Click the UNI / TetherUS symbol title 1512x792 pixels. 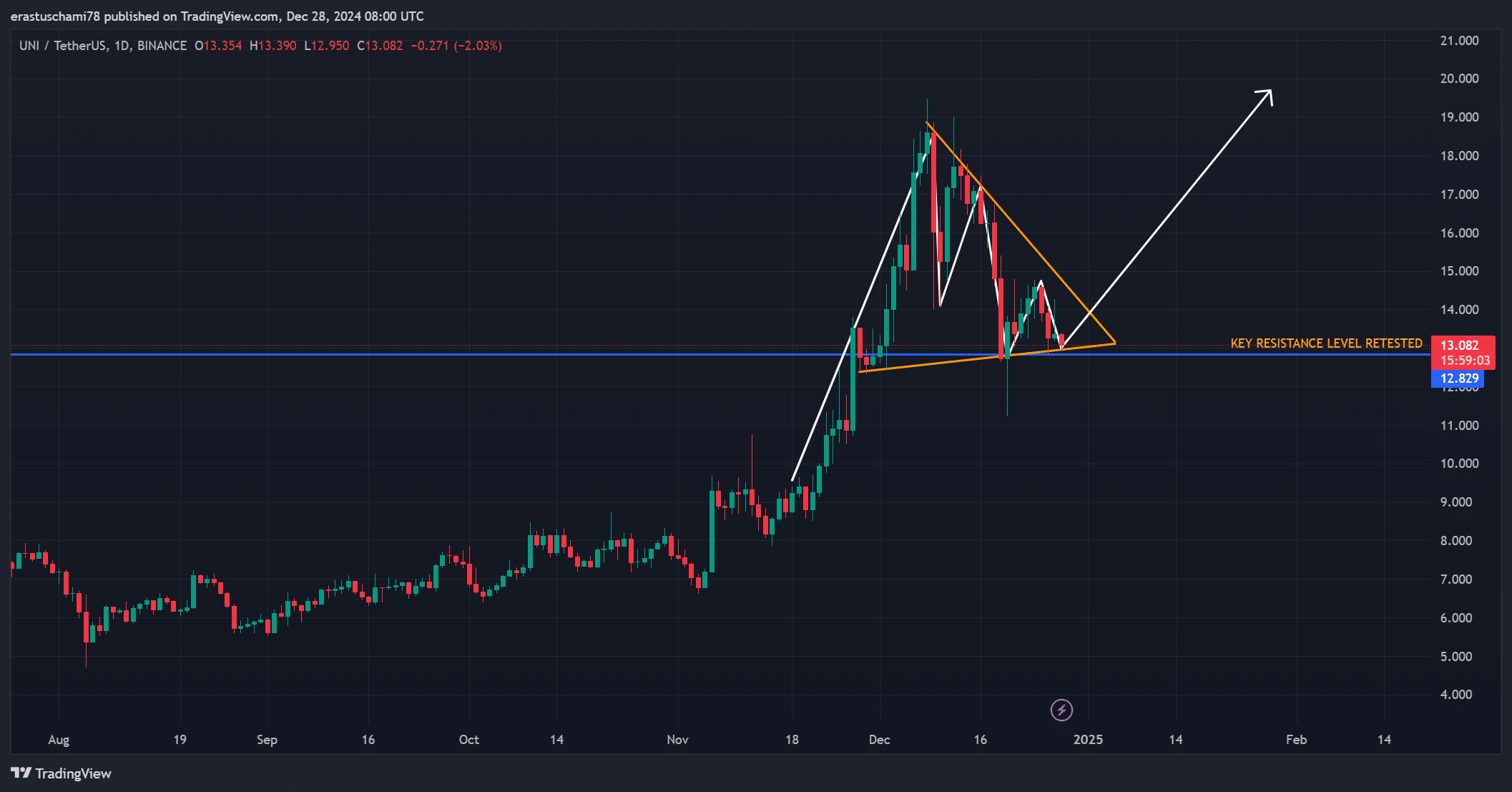[x=63, y=46]
